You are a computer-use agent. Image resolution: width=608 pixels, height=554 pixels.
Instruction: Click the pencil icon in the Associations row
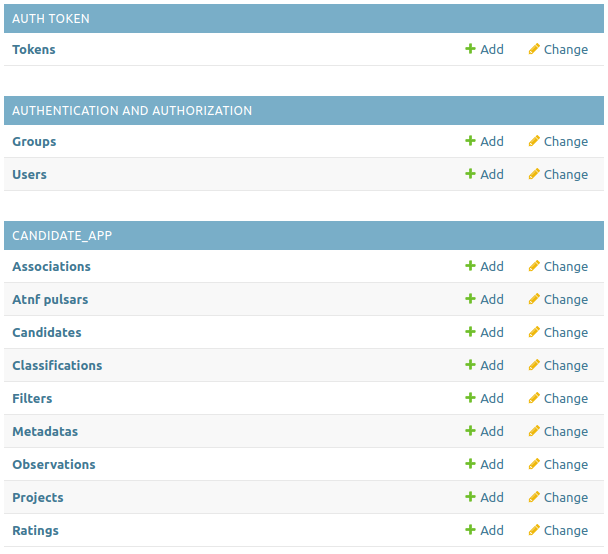pos(534,266)
